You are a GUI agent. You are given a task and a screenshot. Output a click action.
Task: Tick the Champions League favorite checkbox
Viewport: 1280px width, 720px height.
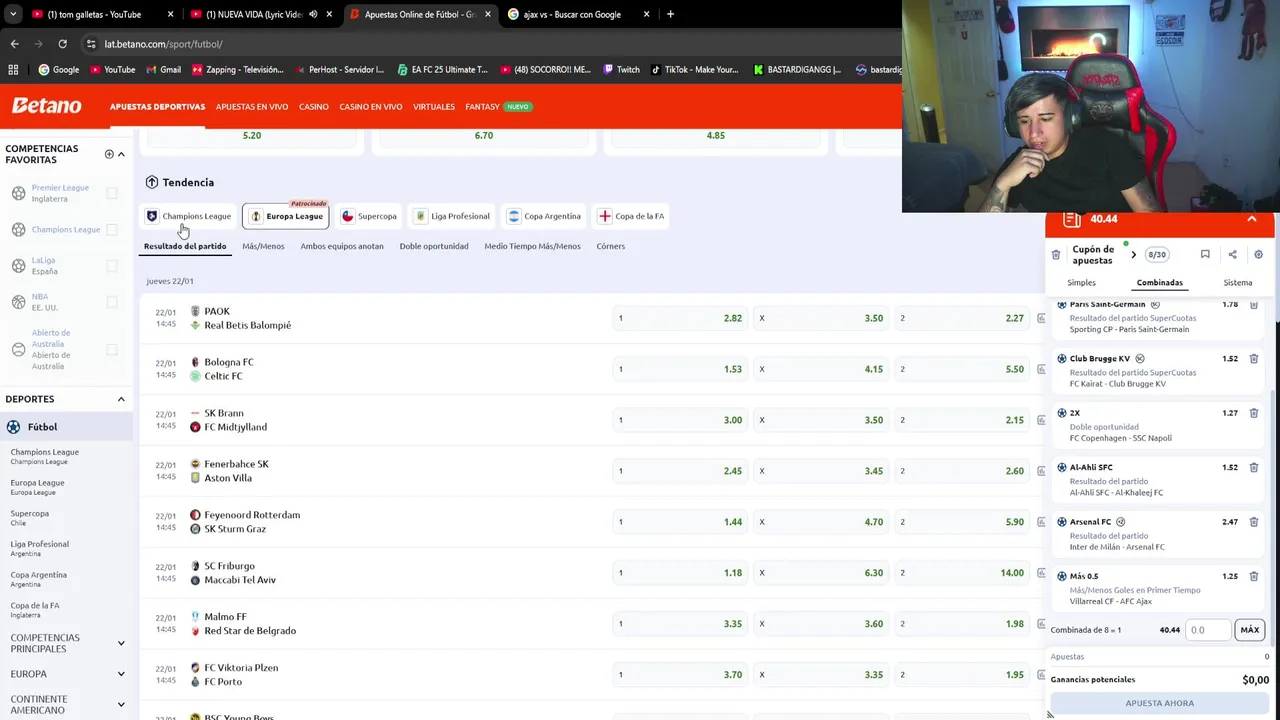pyautogui.click(x=112, y=230)
